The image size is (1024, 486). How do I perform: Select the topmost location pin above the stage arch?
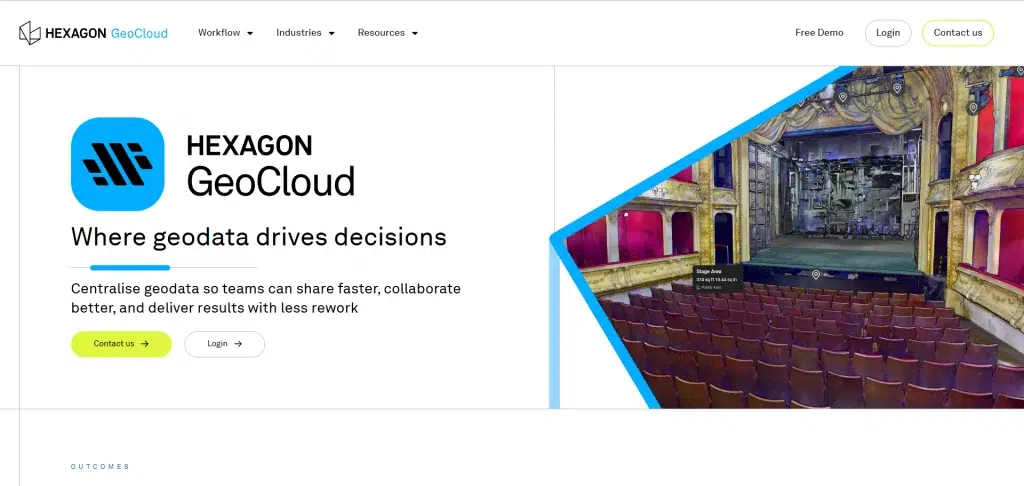(x=897, y=88)
